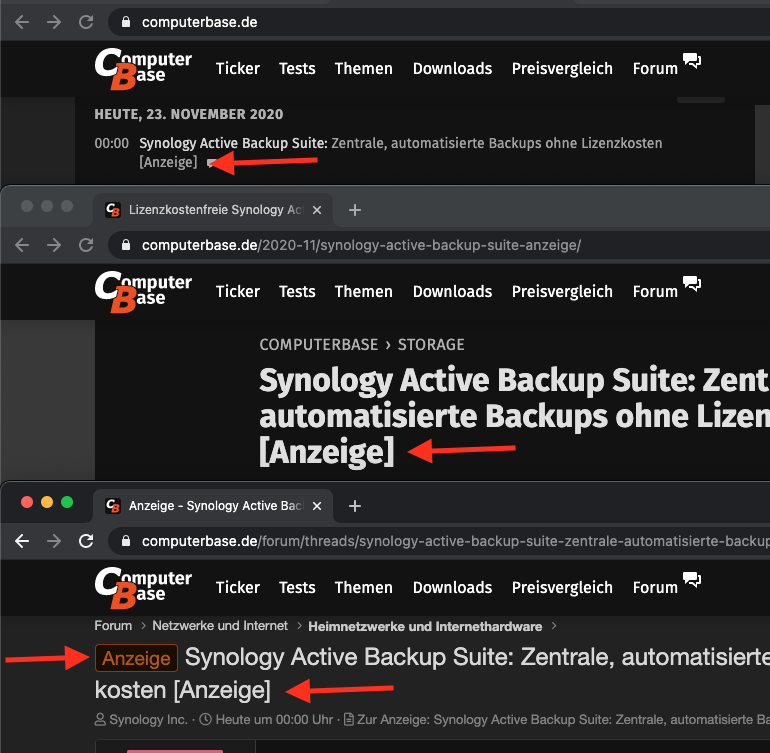Open Preisvergleich in bottom forum window navigation

(562, 587)
